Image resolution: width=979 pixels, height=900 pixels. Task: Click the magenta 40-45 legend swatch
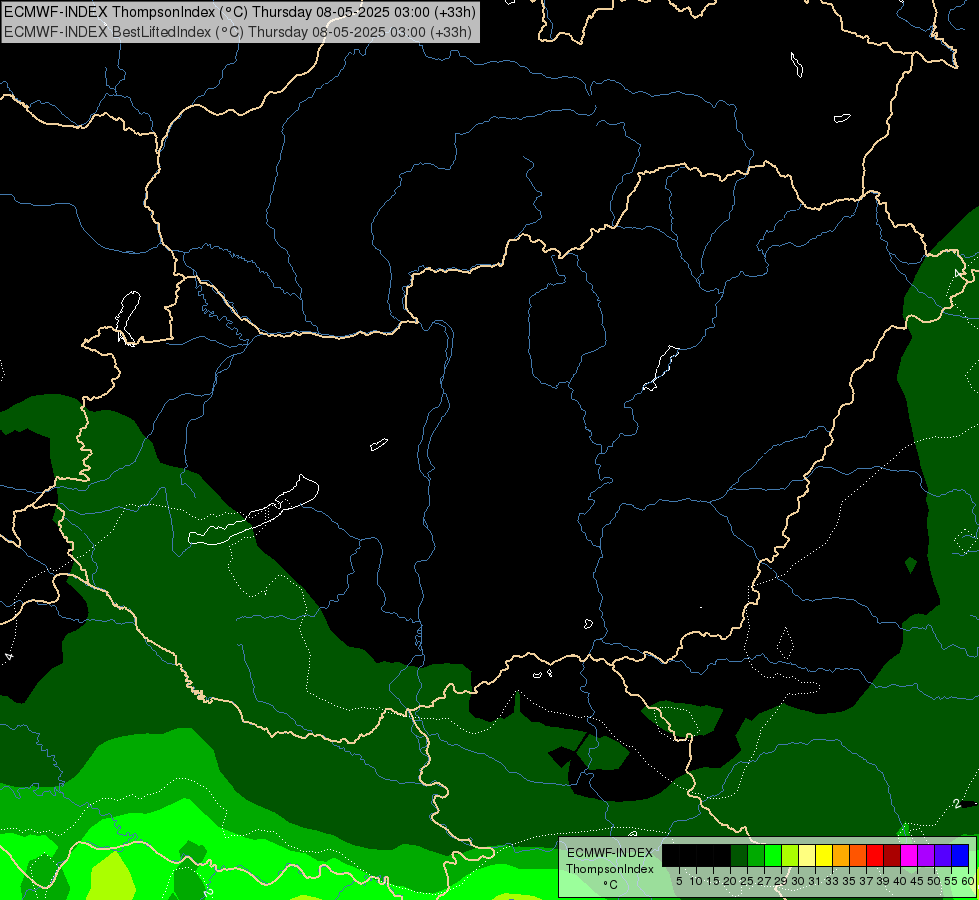909,855
